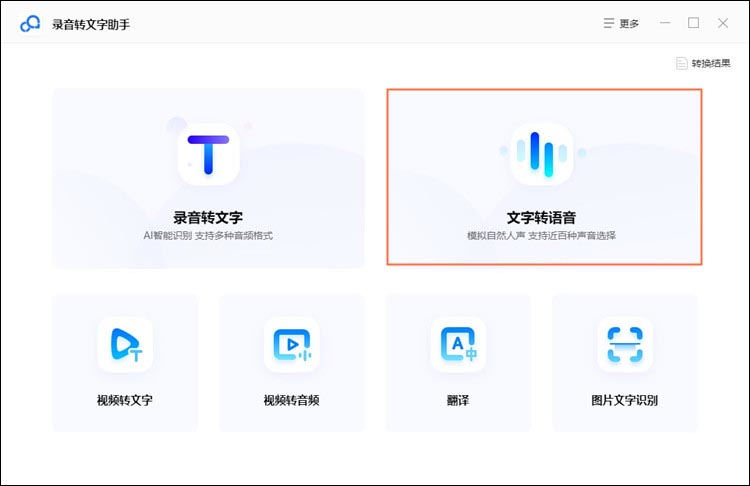Select the 视频转文字 play icon

click(x=125, y=344)
